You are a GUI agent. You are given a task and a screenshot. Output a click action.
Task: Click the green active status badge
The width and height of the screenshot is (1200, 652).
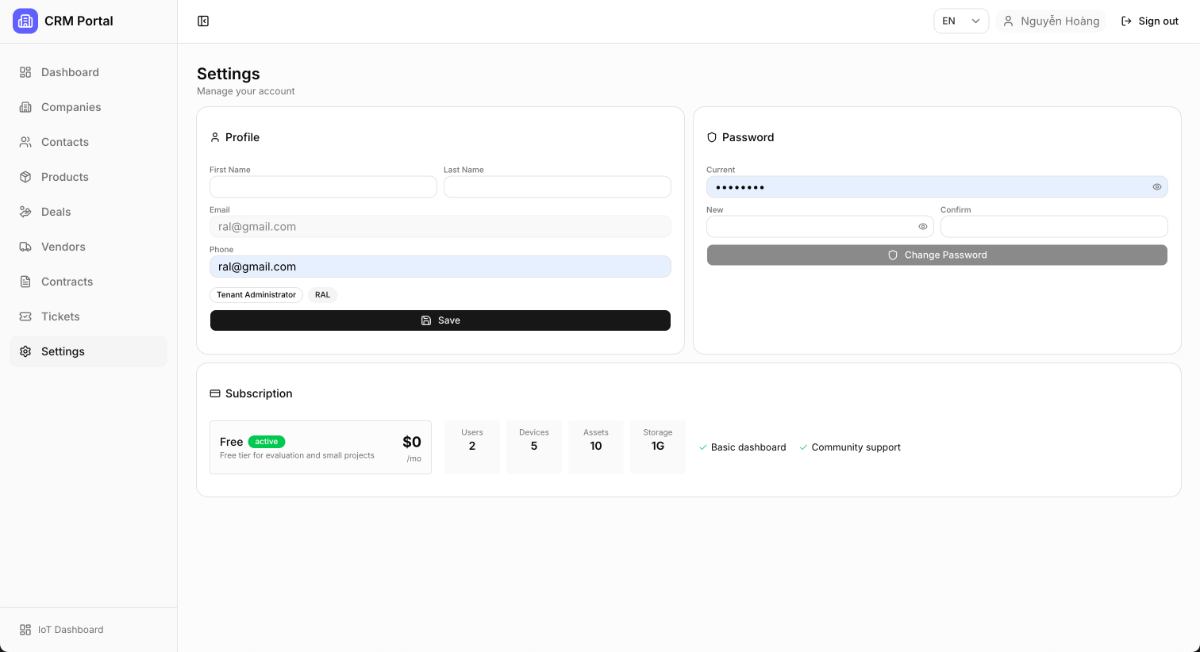(x=267, y=442)
